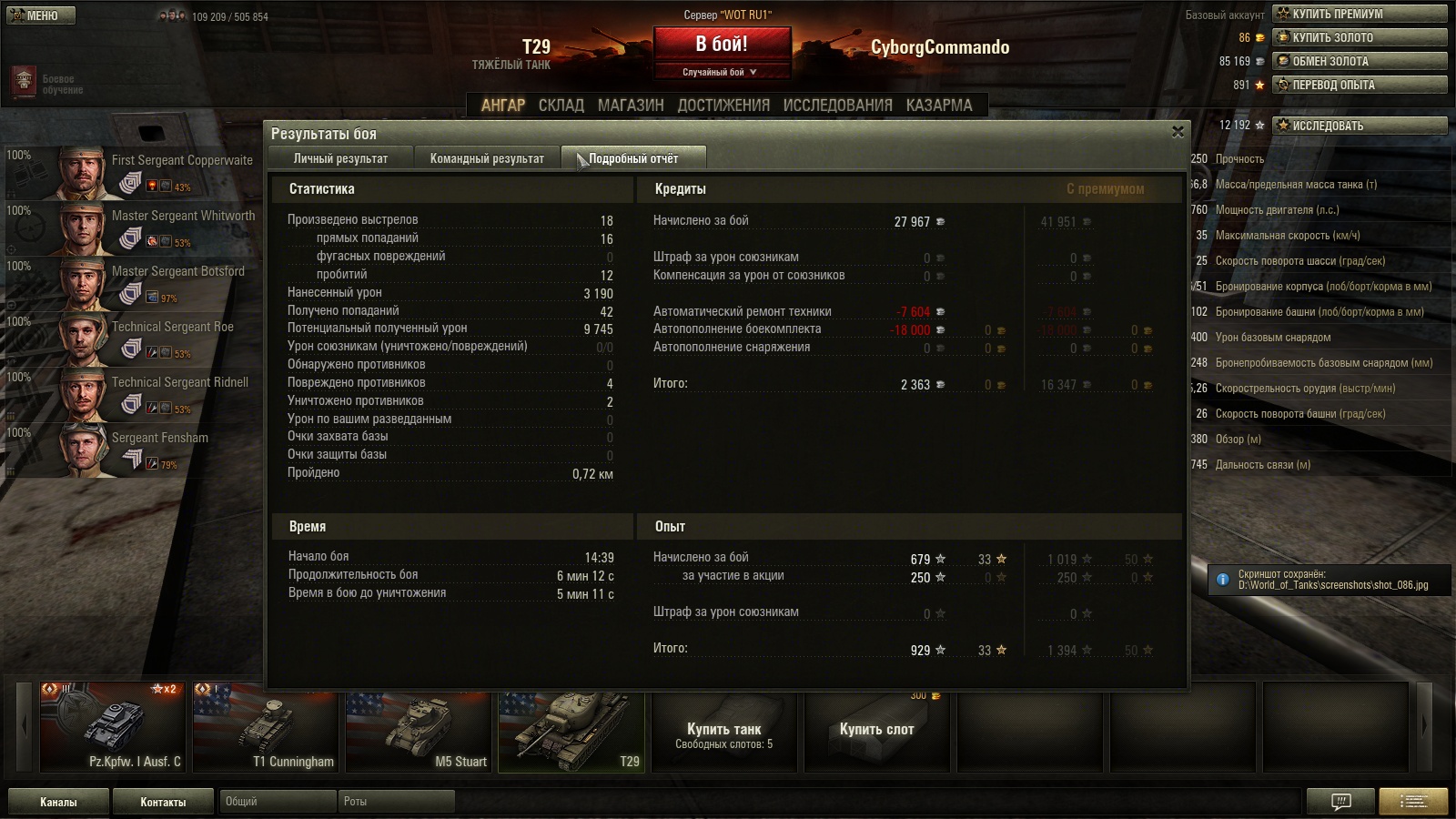
Task: Click the Купить слот slot purchase tile
Action: click(x=877, y=732)
